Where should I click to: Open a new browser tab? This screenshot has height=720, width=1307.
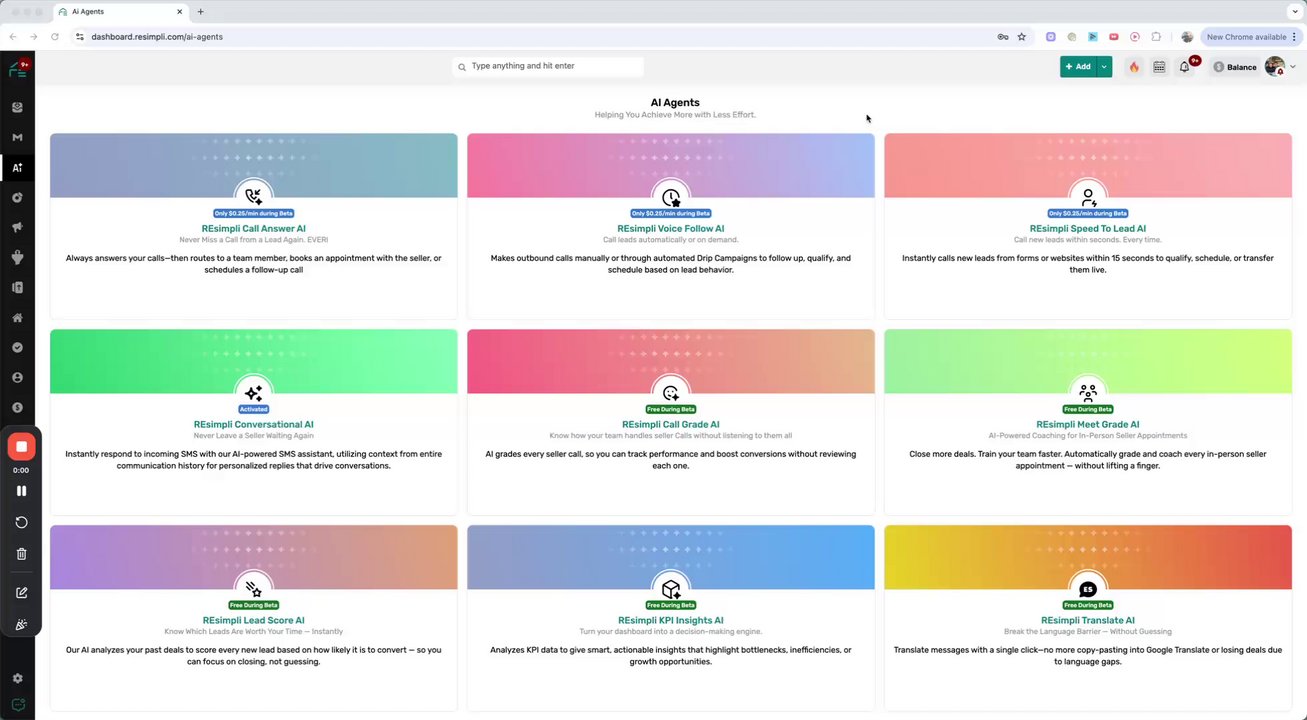[x=200, y=12]
